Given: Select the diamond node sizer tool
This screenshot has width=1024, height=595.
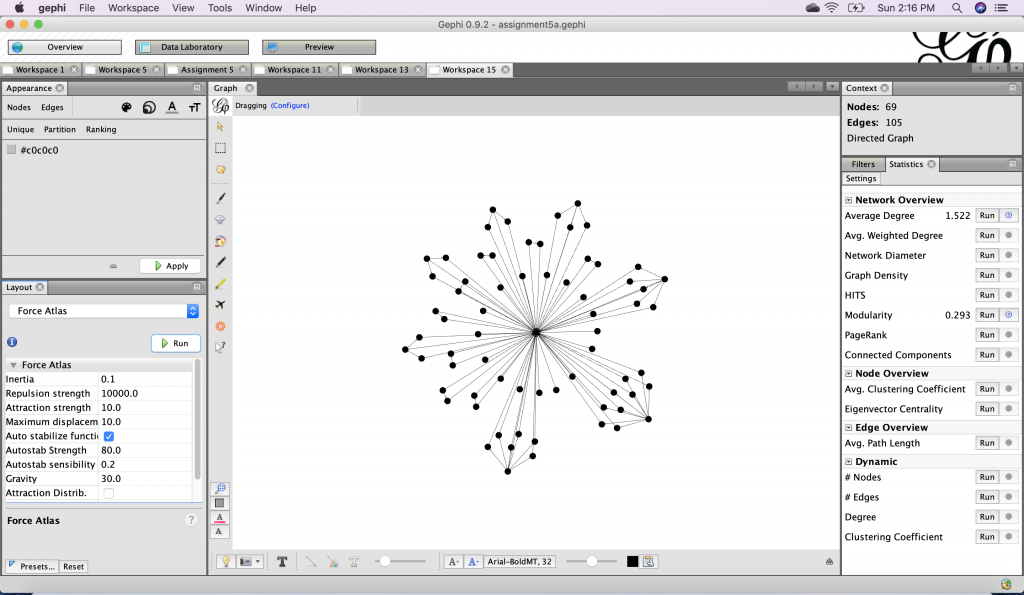Looking at the screenshot, I should (221, 219).
